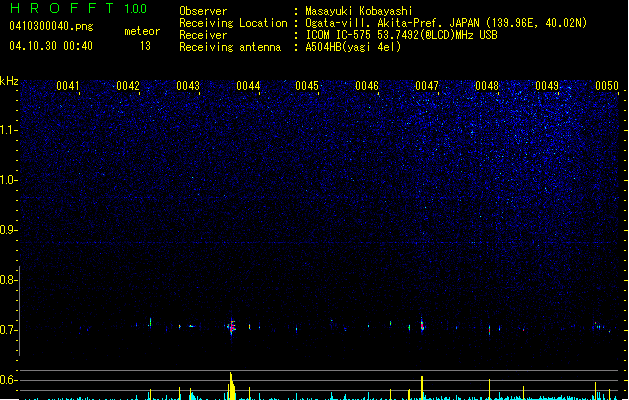Click the meteor echo just after 0047
The image size is (629, 400).
[x=422, y=325]
